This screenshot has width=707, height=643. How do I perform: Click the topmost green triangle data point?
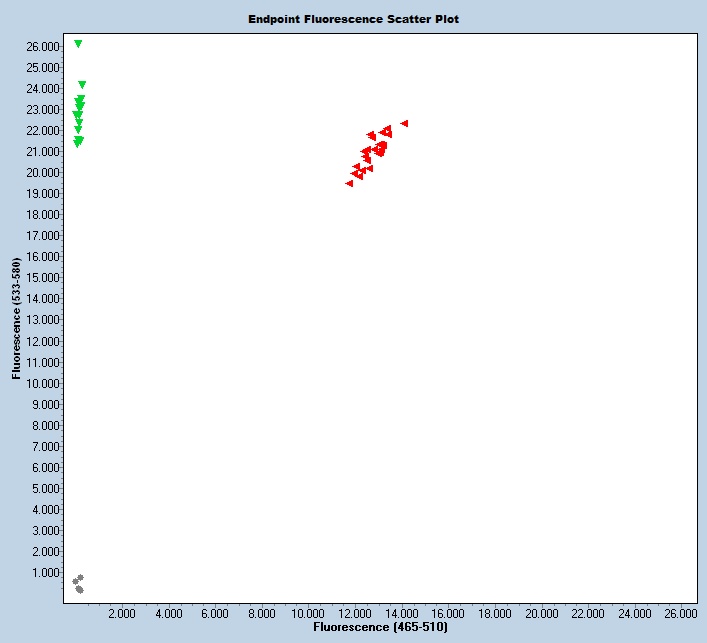pyautogui.click(x=78, y=44)
